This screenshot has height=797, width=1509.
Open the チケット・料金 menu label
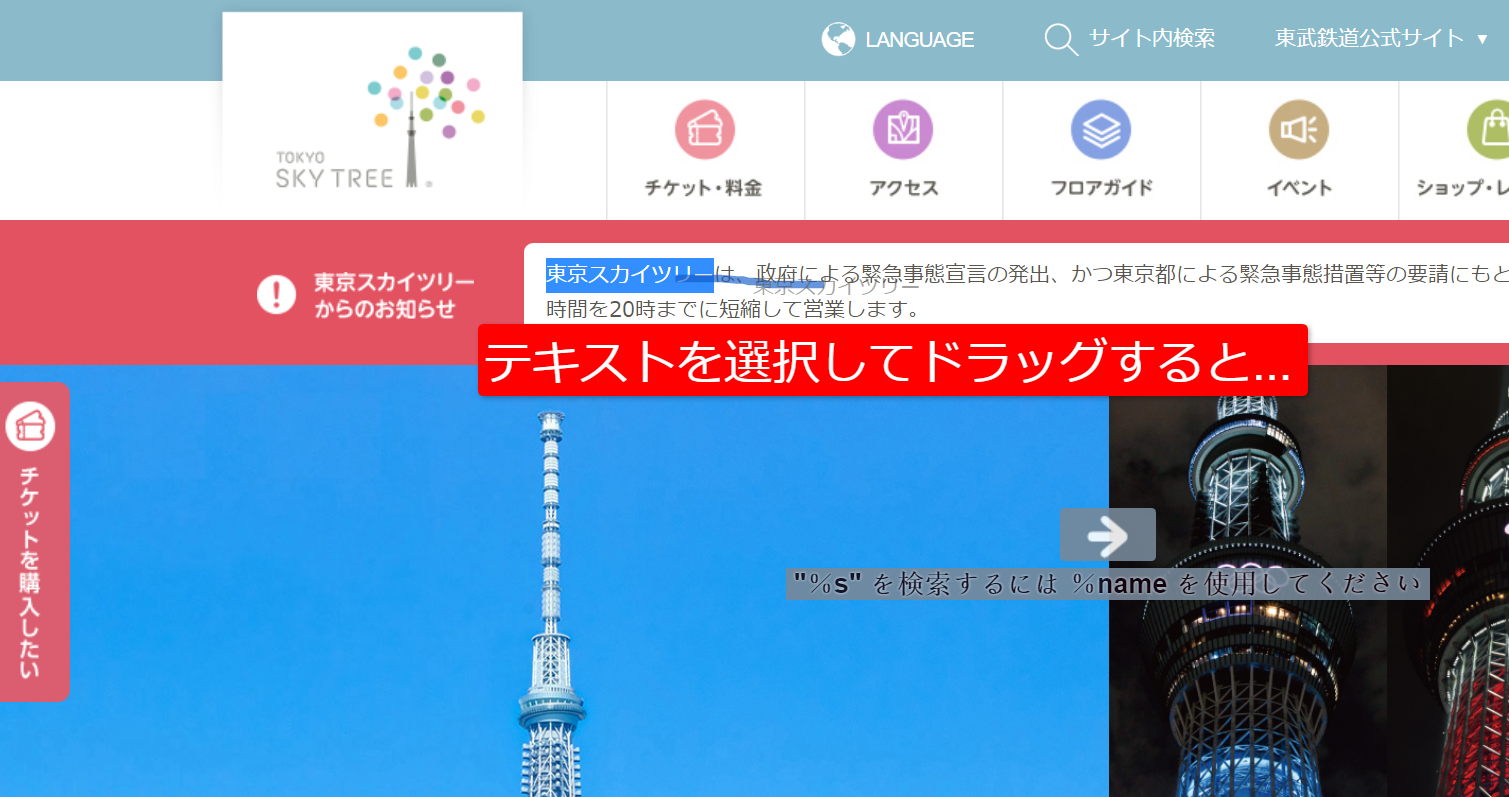(x=704, y=187)
